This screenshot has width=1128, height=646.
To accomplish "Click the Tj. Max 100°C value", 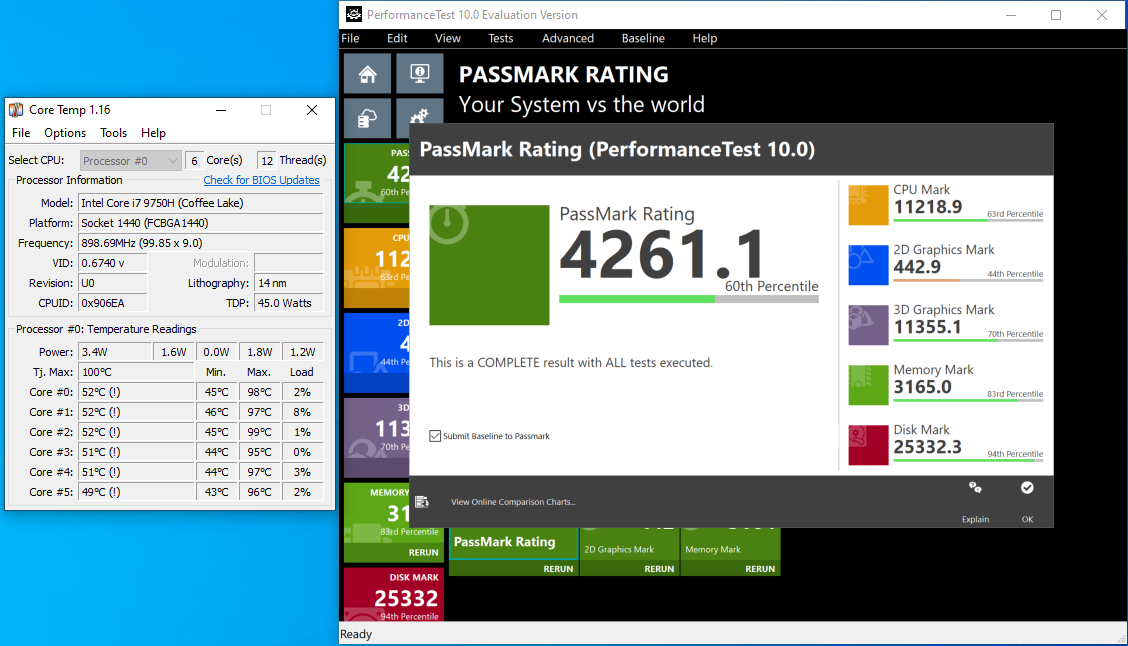I will coord(136,372).
